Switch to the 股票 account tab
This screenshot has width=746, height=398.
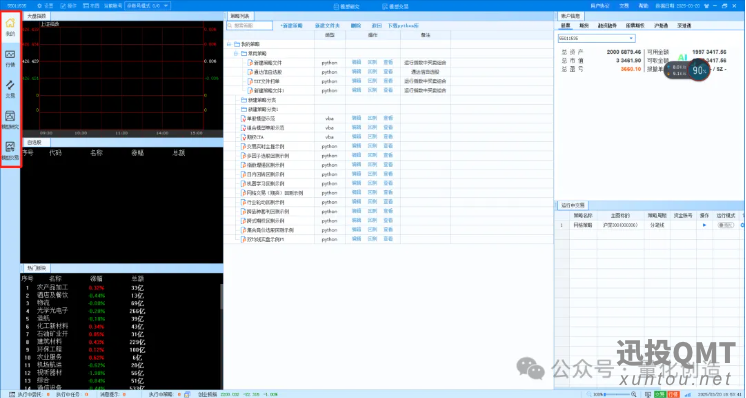click(x=565, y=26)
